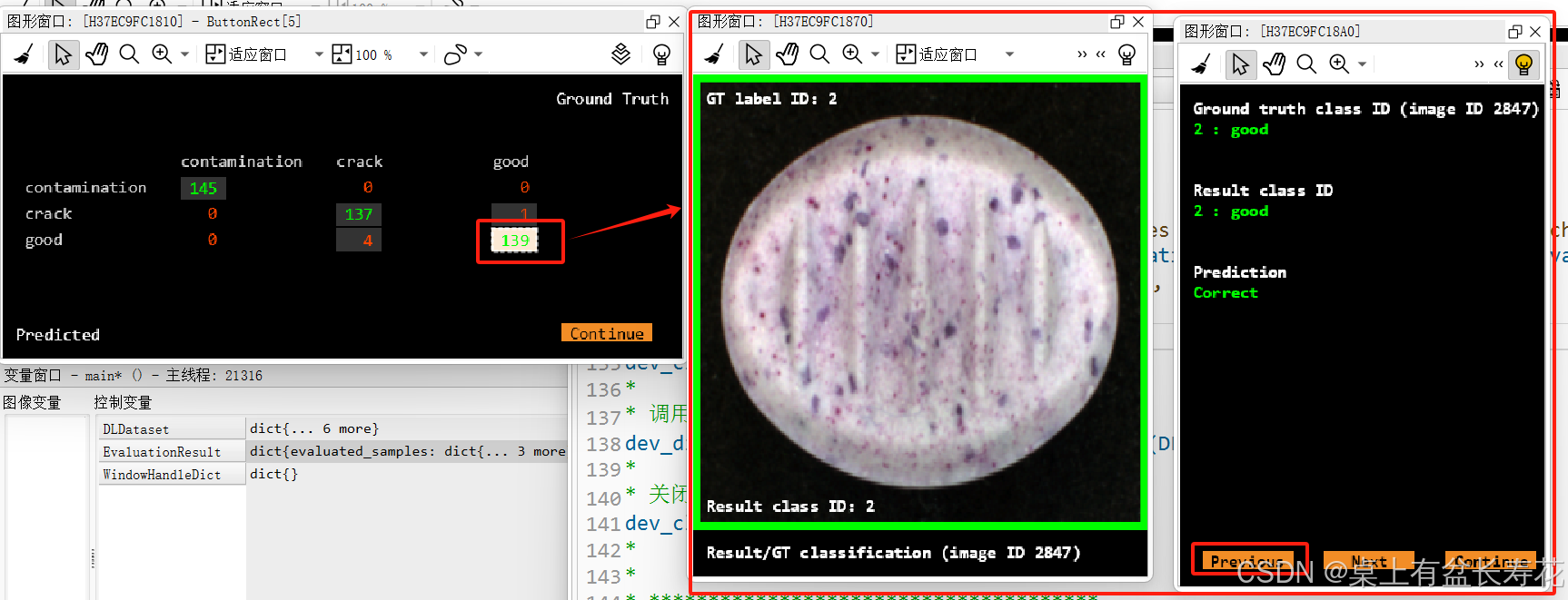Toggle light bulb in ButtonRect[5] window
This screenshot has height=600, width=1568.
point(661,54)
